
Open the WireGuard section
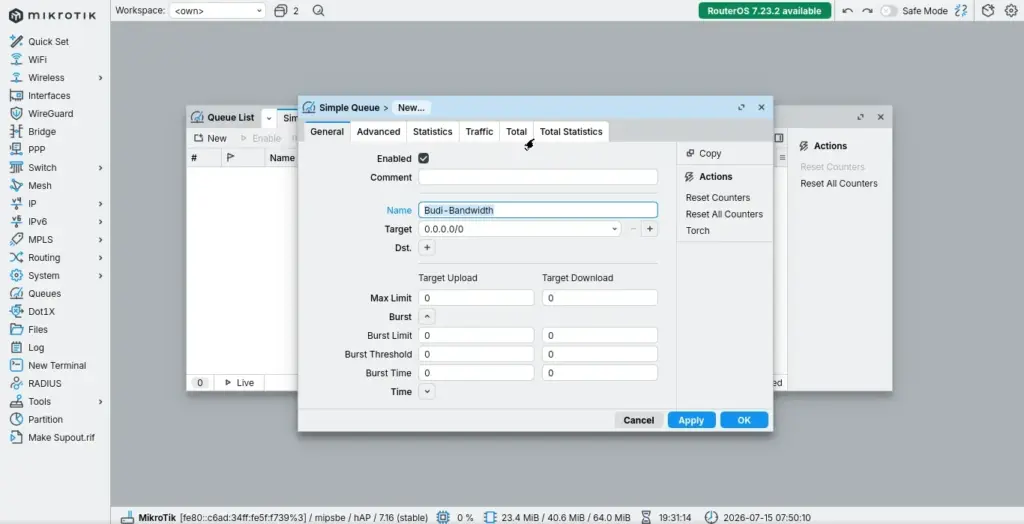click(x=50, y=113)
